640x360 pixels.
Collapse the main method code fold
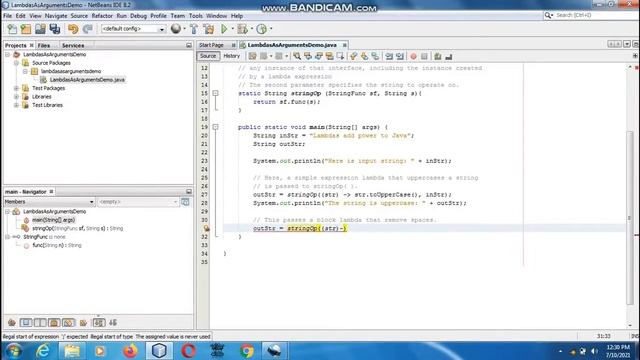pos(216,127)
